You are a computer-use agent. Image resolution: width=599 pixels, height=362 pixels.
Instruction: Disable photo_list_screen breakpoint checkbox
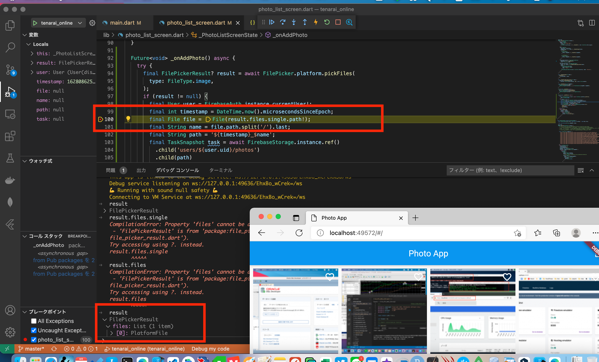(x=34, y=339)
